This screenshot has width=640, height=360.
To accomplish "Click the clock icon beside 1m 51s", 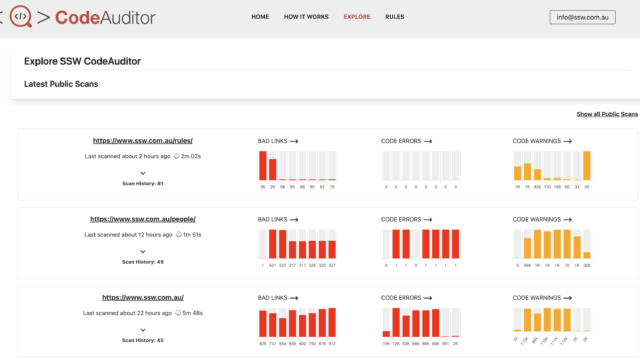I will pos(178,234).
